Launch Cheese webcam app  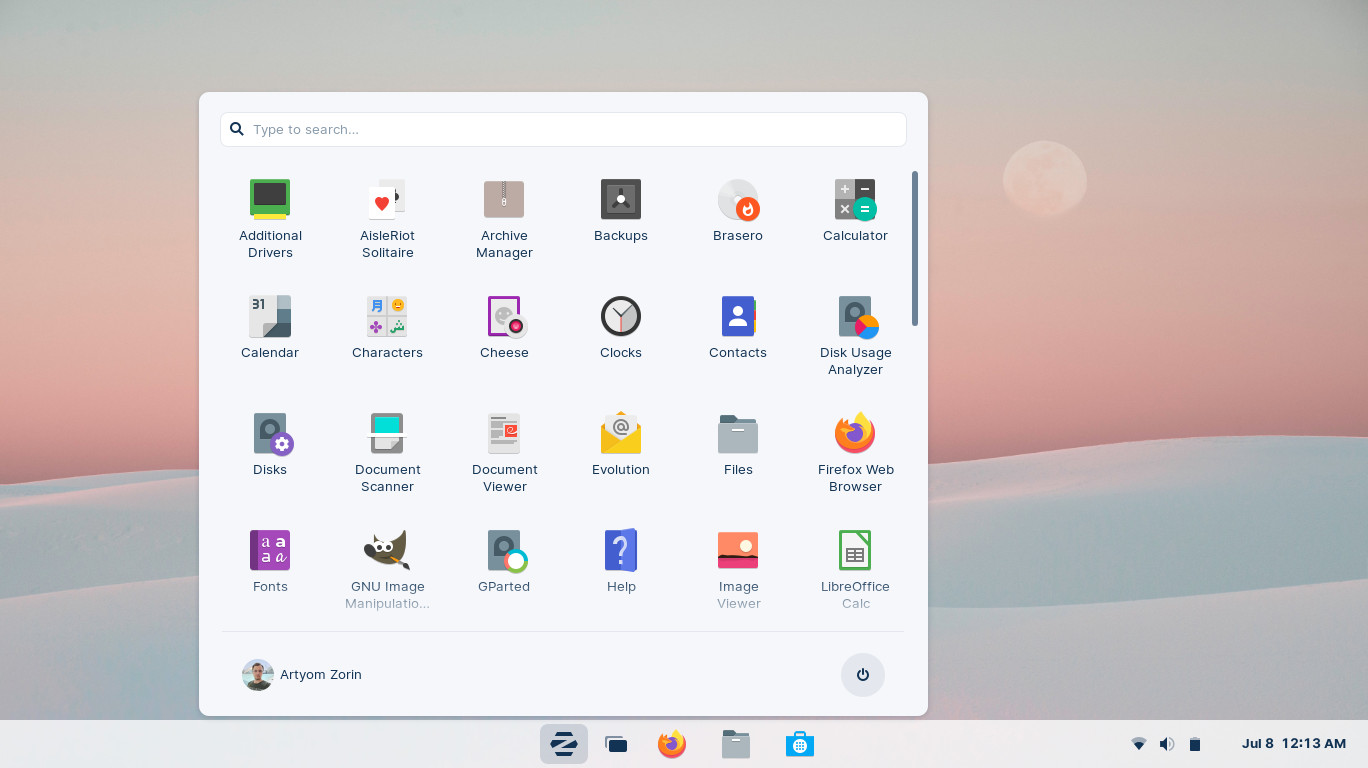click(x=504, y=327)
